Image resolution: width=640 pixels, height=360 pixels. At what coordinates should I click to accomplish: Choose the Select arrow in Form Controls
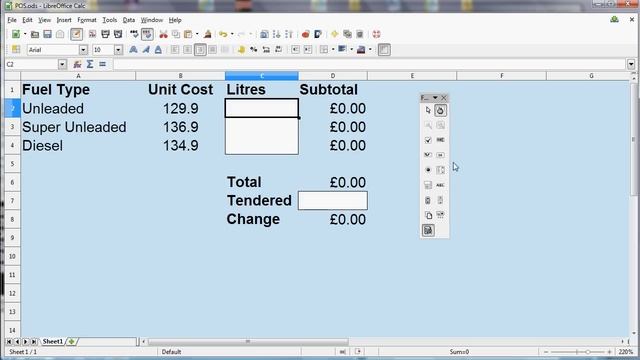(x=428, y=110)
